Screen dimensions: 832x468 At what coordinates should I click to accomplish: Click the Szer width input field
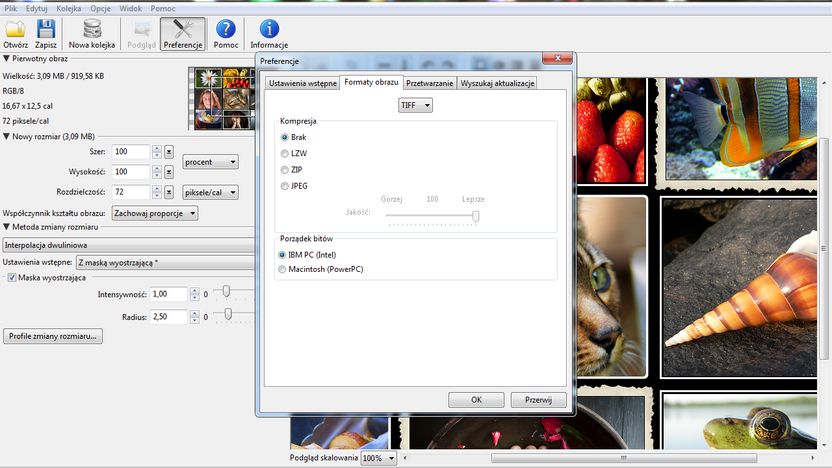coord(131,152)
